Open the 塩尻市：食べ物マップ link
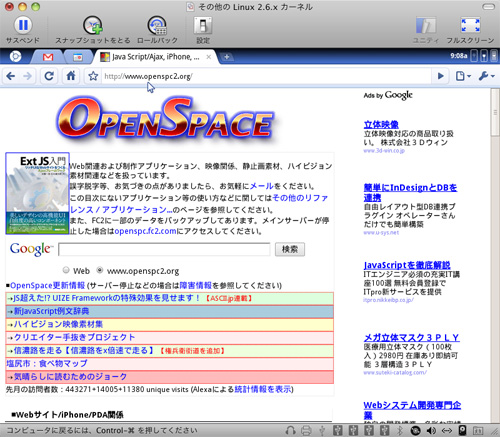The height and width of the screenshot is (437, 500). coord(47,364)
